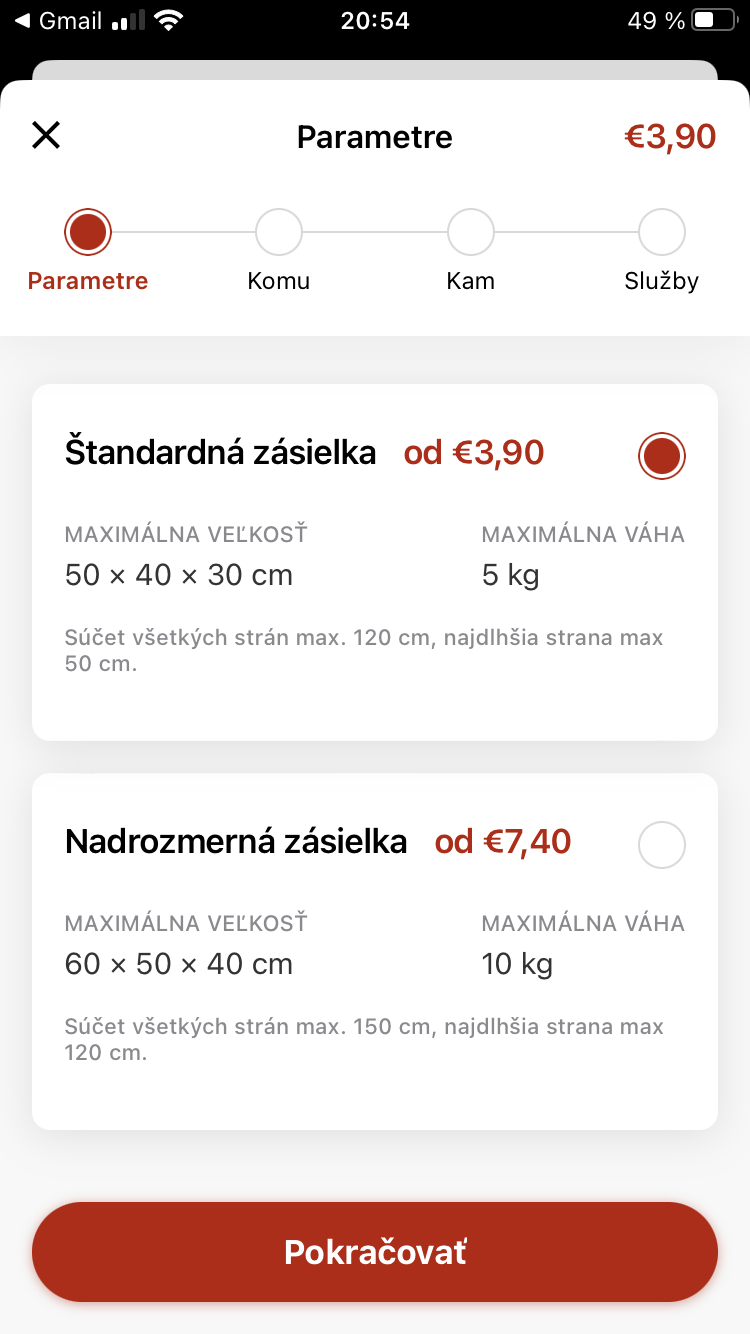Open the Kam step label

[471, 281]
